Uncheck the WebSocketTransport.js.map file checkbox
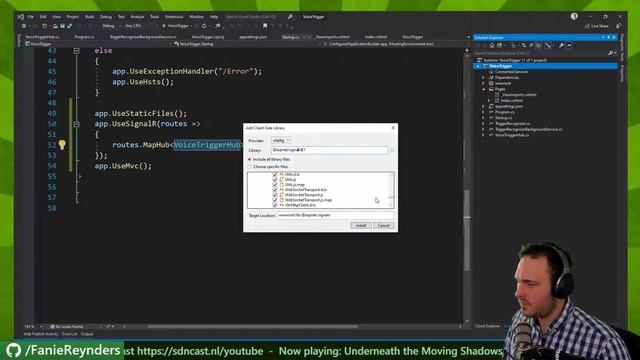 [x=275, y=200]
